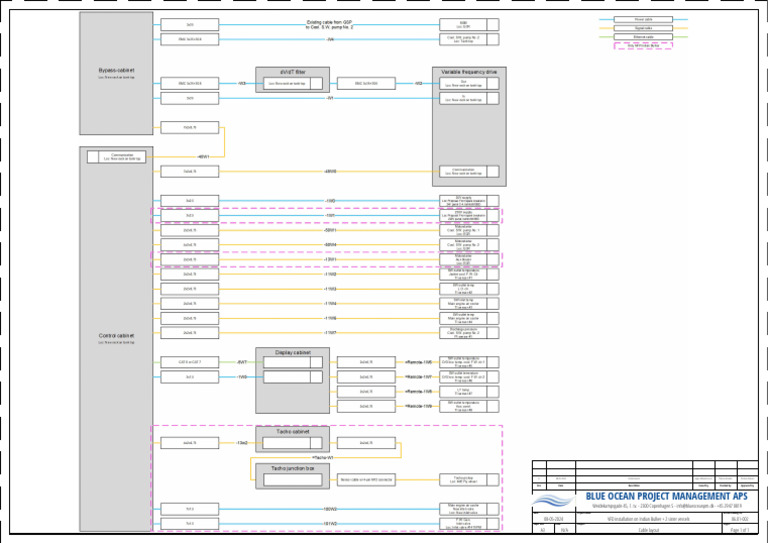Image resolution: width=768 pixels, height=543 pixels.
Task: Select the dV/dT filter block title
Action: coord(293,72)
